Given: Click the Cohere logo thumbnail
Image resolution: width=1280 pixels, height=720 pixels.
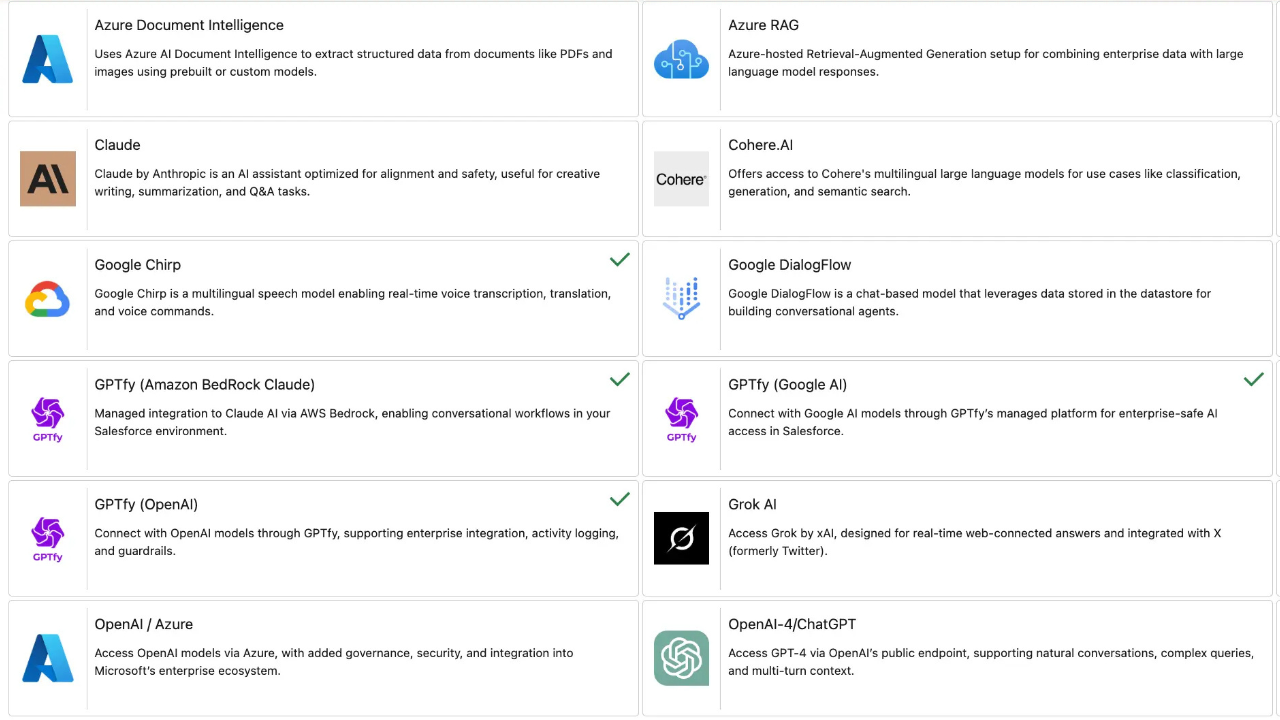Looking at the screenshot, I should [681, 179].
